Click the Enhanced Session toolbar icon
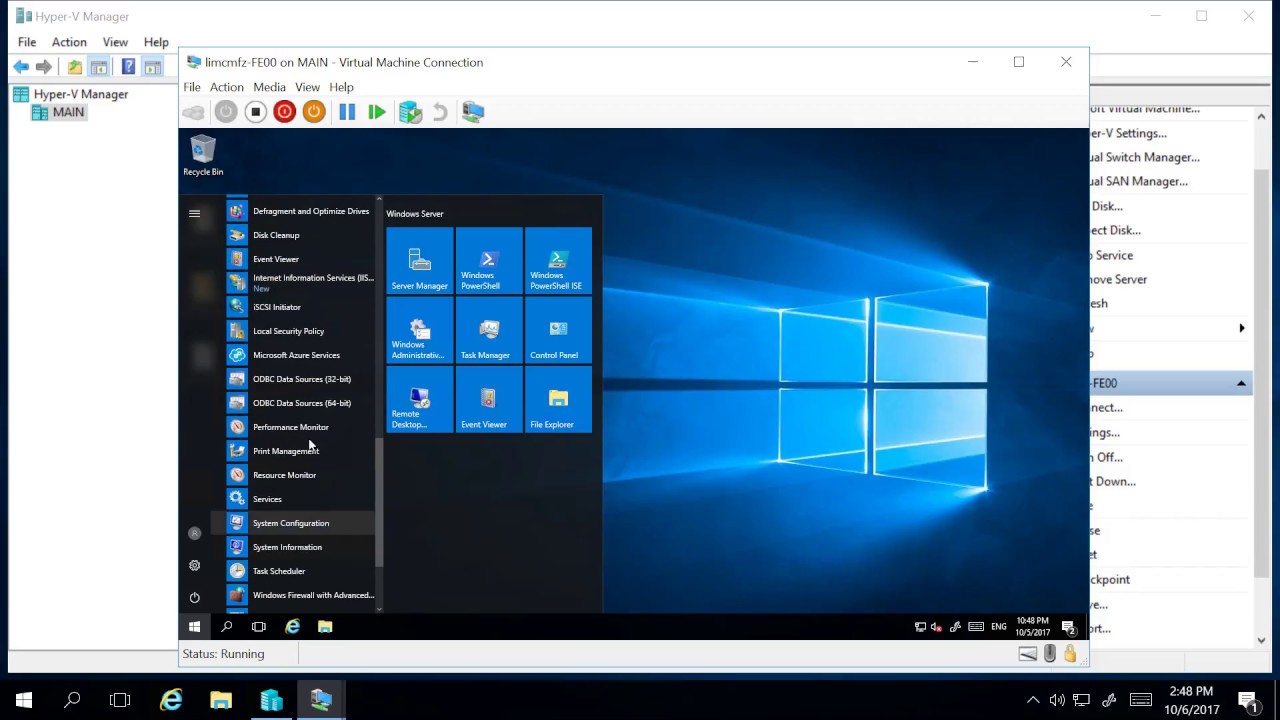 [x=473, y=112]
